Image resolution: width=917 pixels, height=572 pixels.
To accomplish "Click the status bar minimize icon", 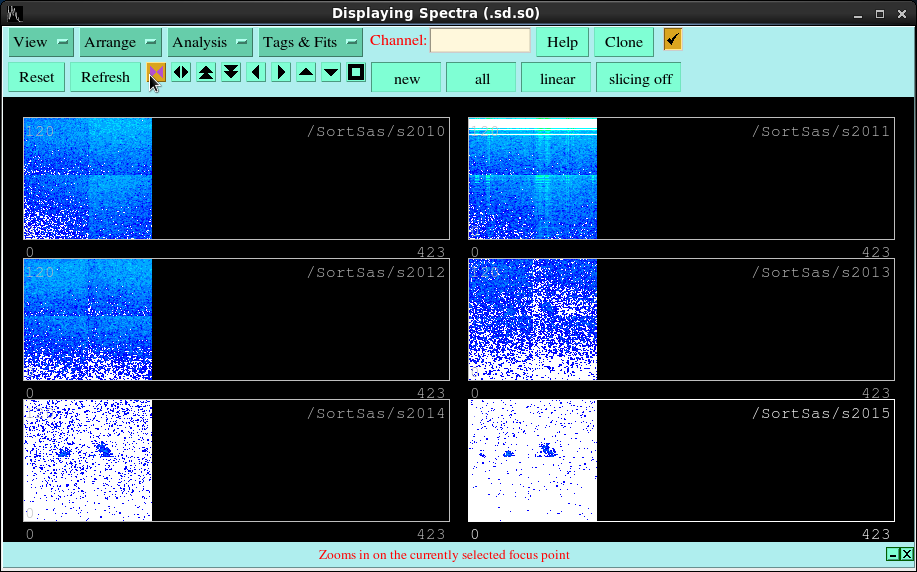I will point(892,554).
